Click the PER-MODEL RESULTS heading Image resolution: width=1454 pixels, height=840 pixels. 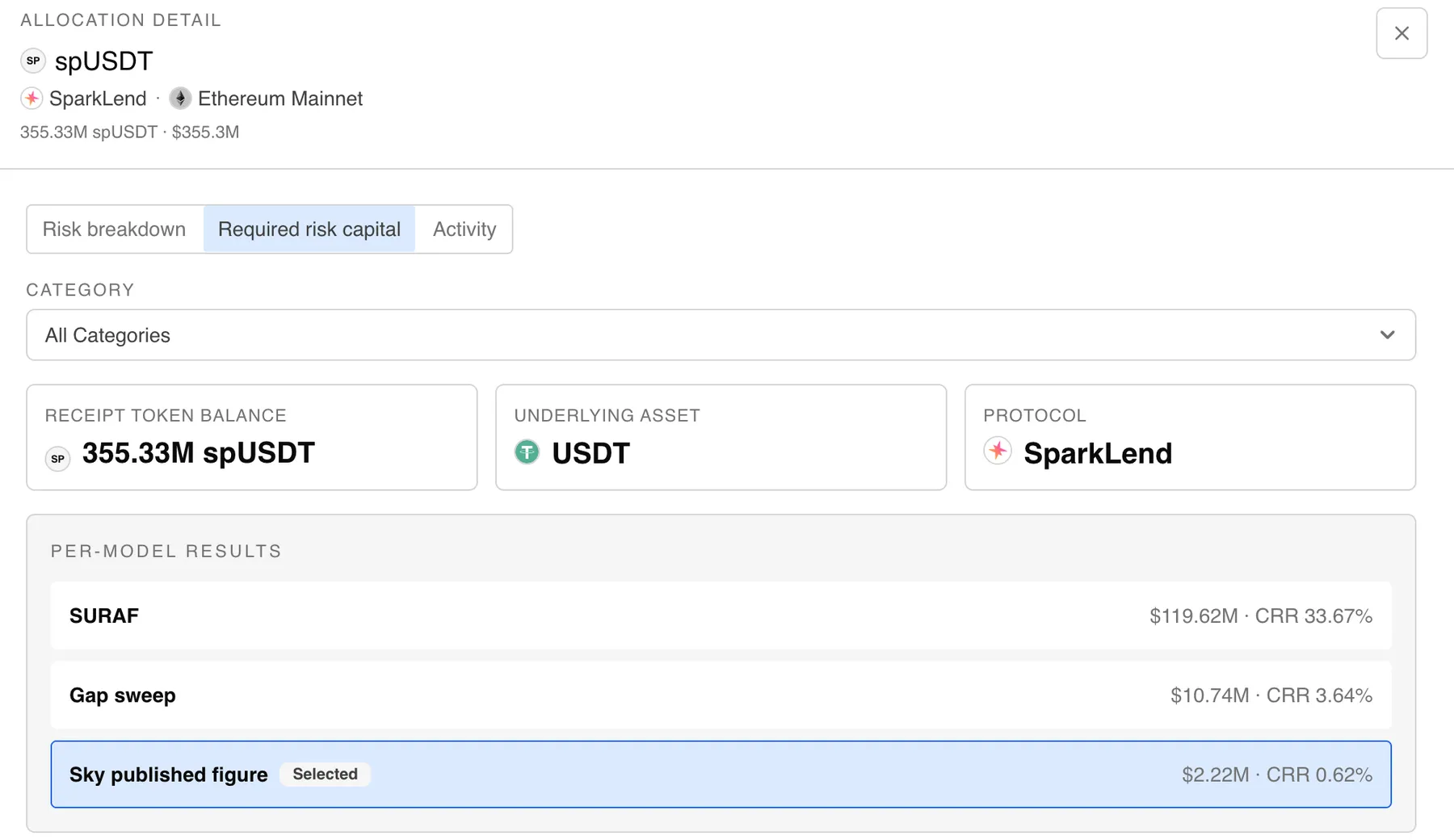click(166, 552)
